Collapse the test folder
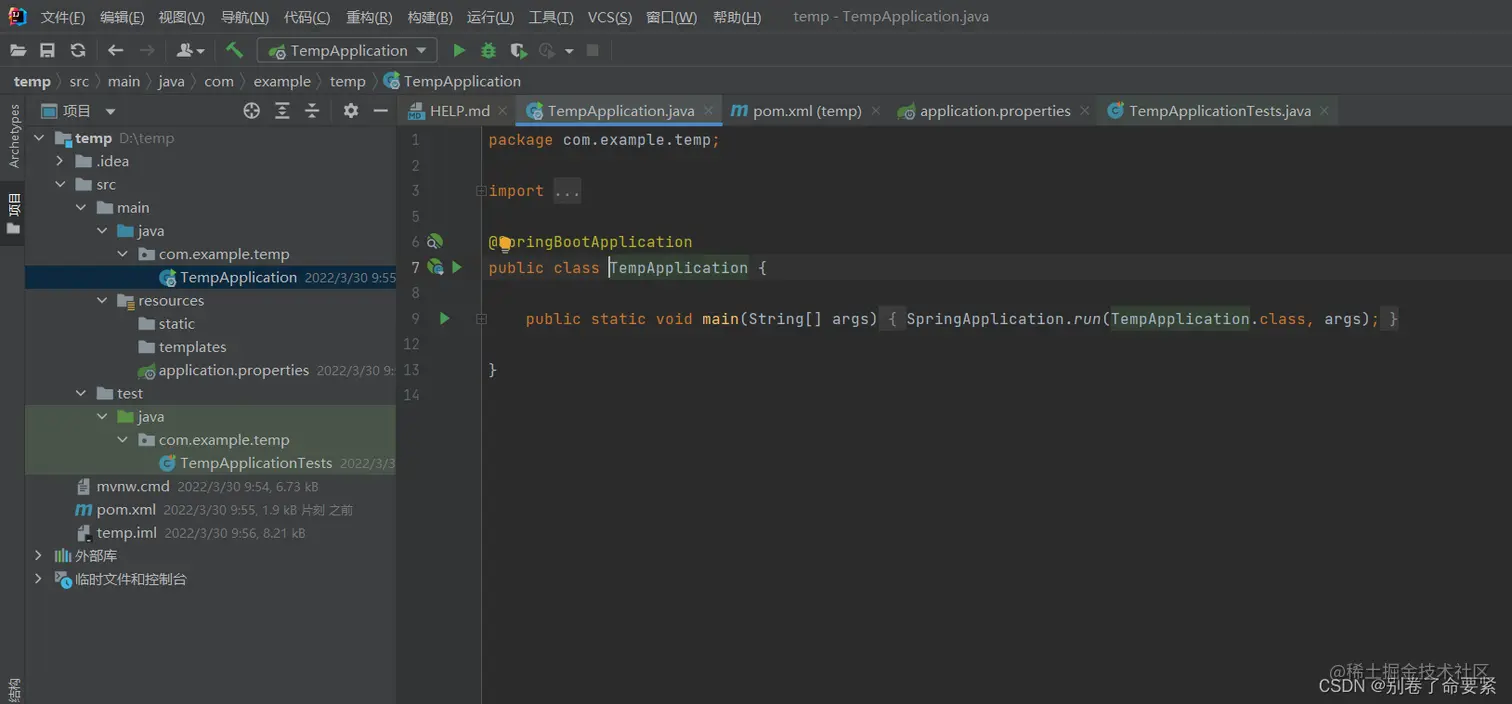The height and width of the screenshot is (704, 1512). (81, 393)
